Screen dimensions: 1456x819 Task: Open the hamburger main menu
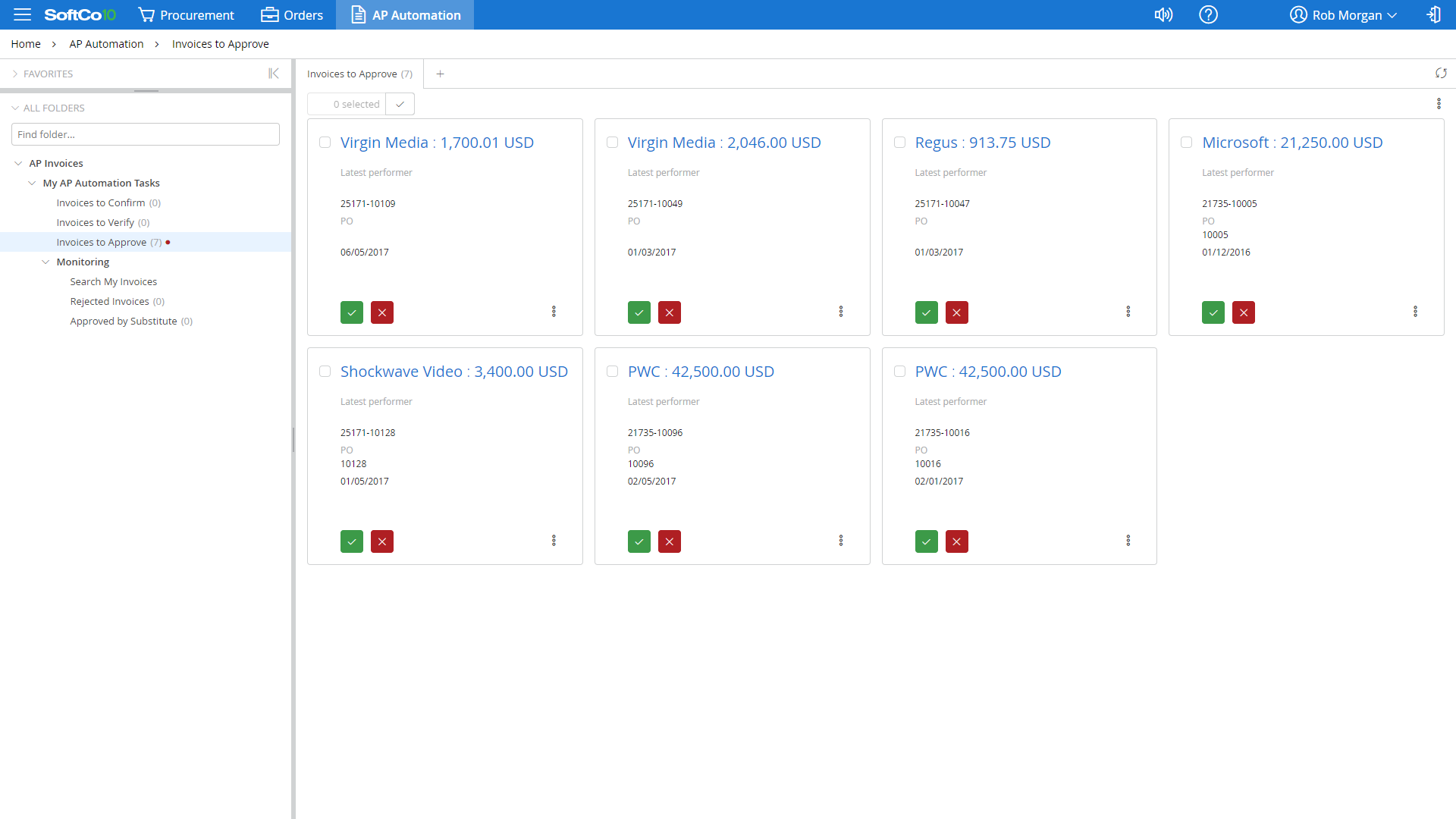pyautogui.click(x=22, y=14)
